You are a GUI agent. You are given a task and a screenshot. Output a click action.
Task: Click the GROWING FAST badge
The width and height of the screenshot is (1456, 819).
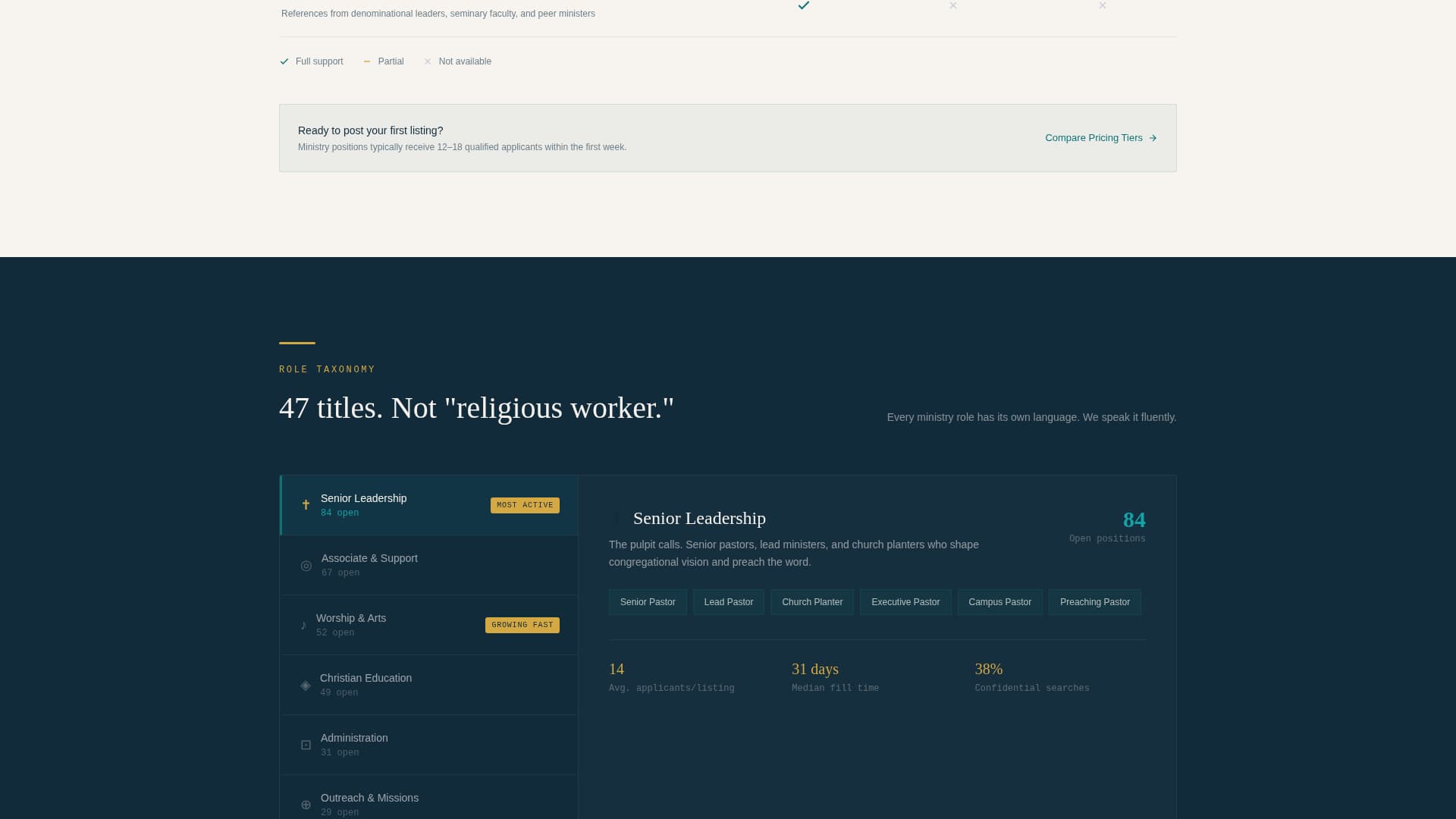[x=522, y=625]
